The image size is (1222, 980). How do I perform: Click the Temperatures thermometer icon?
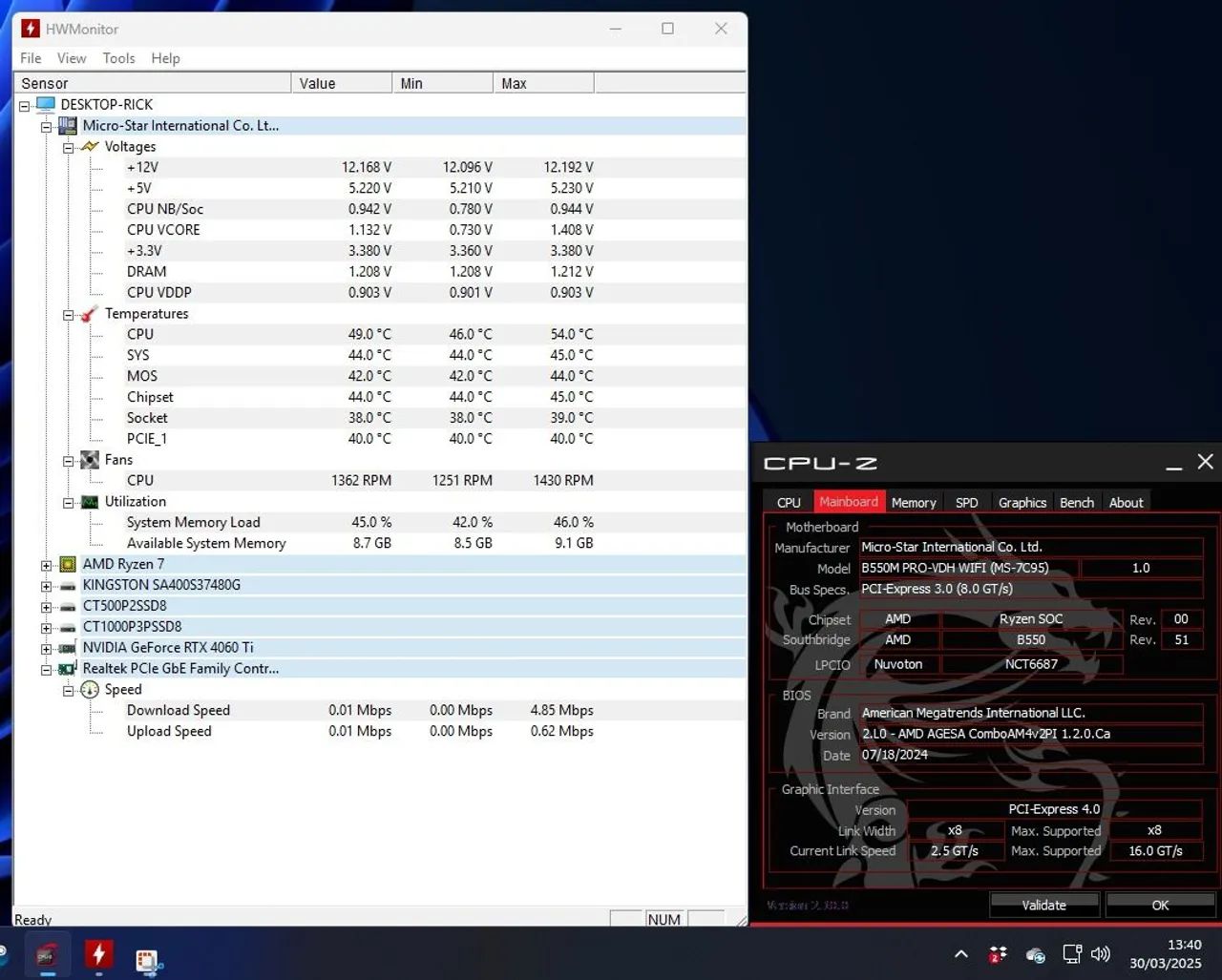tap(90, 313)
